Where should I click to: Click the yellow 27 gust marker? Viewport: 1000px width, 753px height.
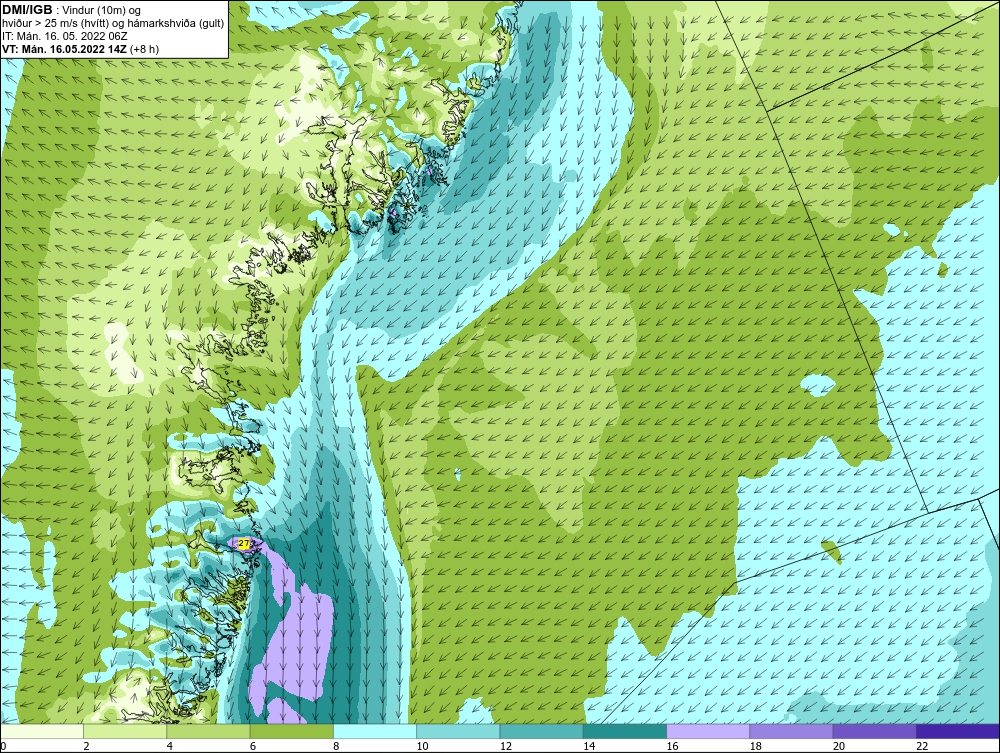(244, 543)
